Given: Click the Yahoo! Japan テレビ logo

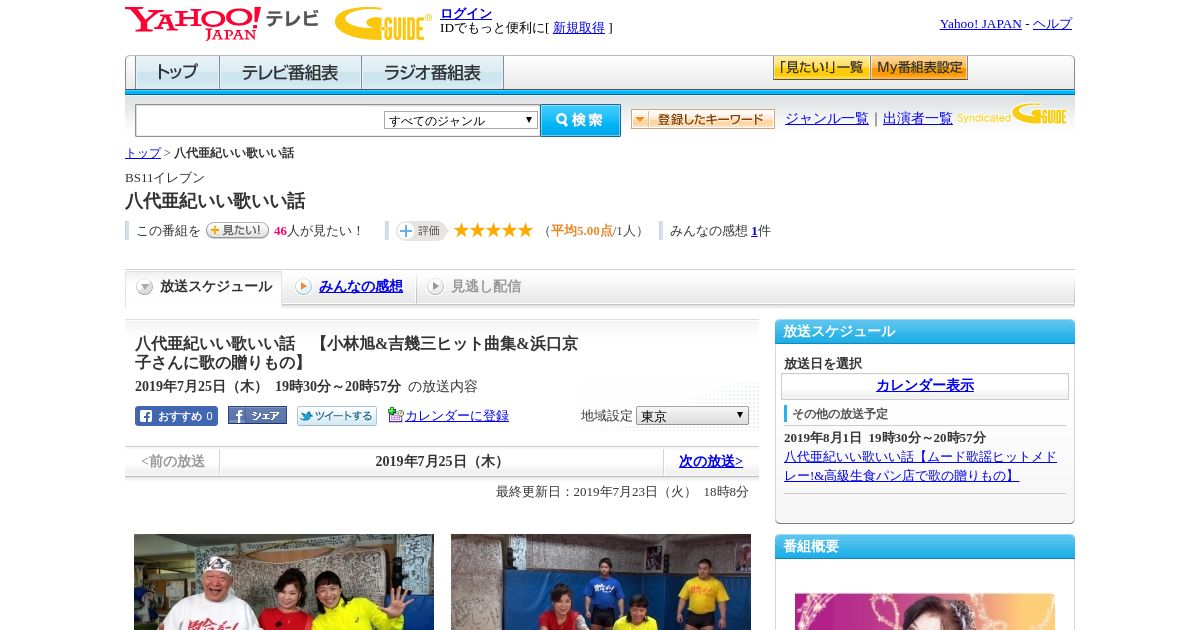Looking at the screenshot, I should tap(222, 23).
